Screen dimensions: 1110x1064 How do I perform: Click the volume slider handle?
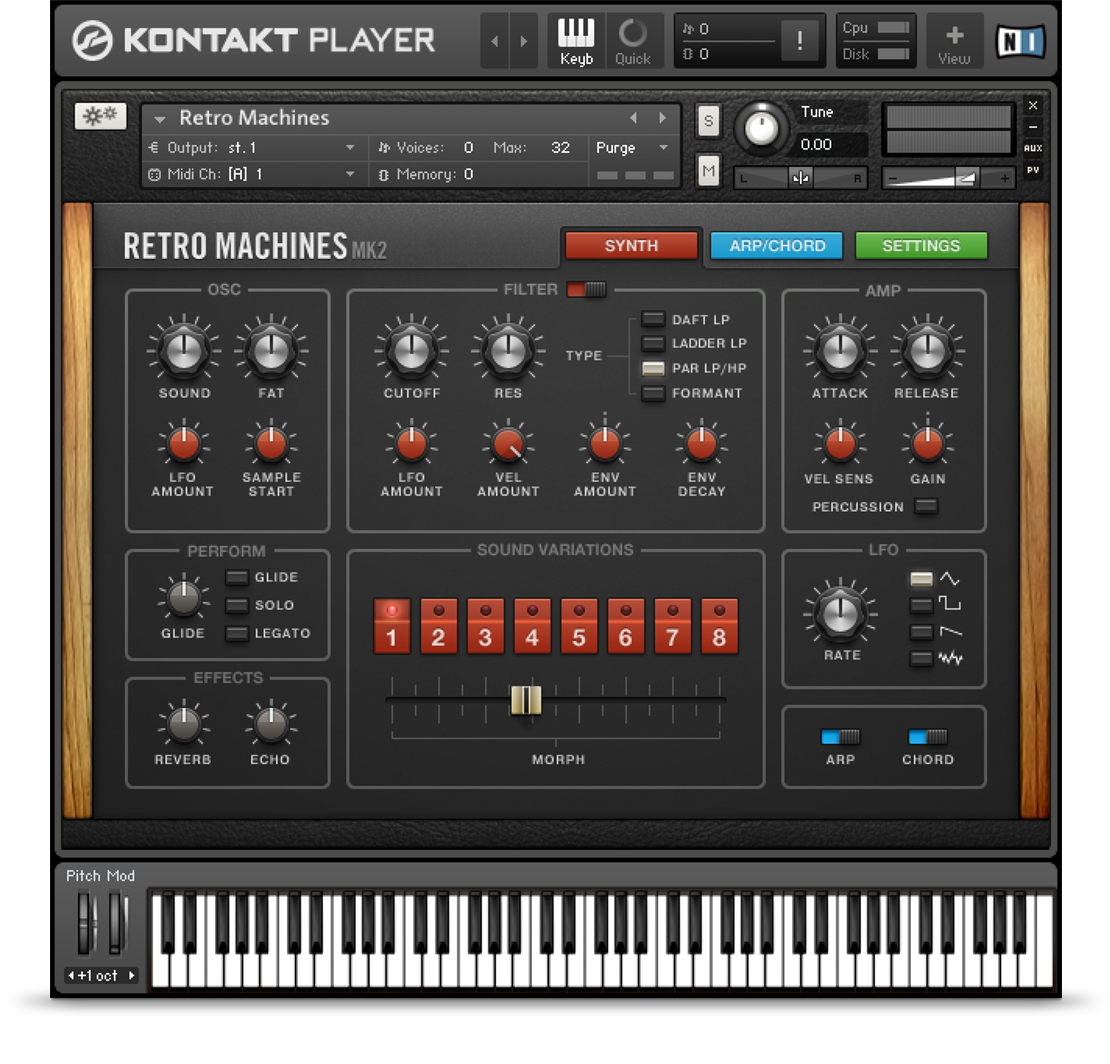[x=966, y=178]
